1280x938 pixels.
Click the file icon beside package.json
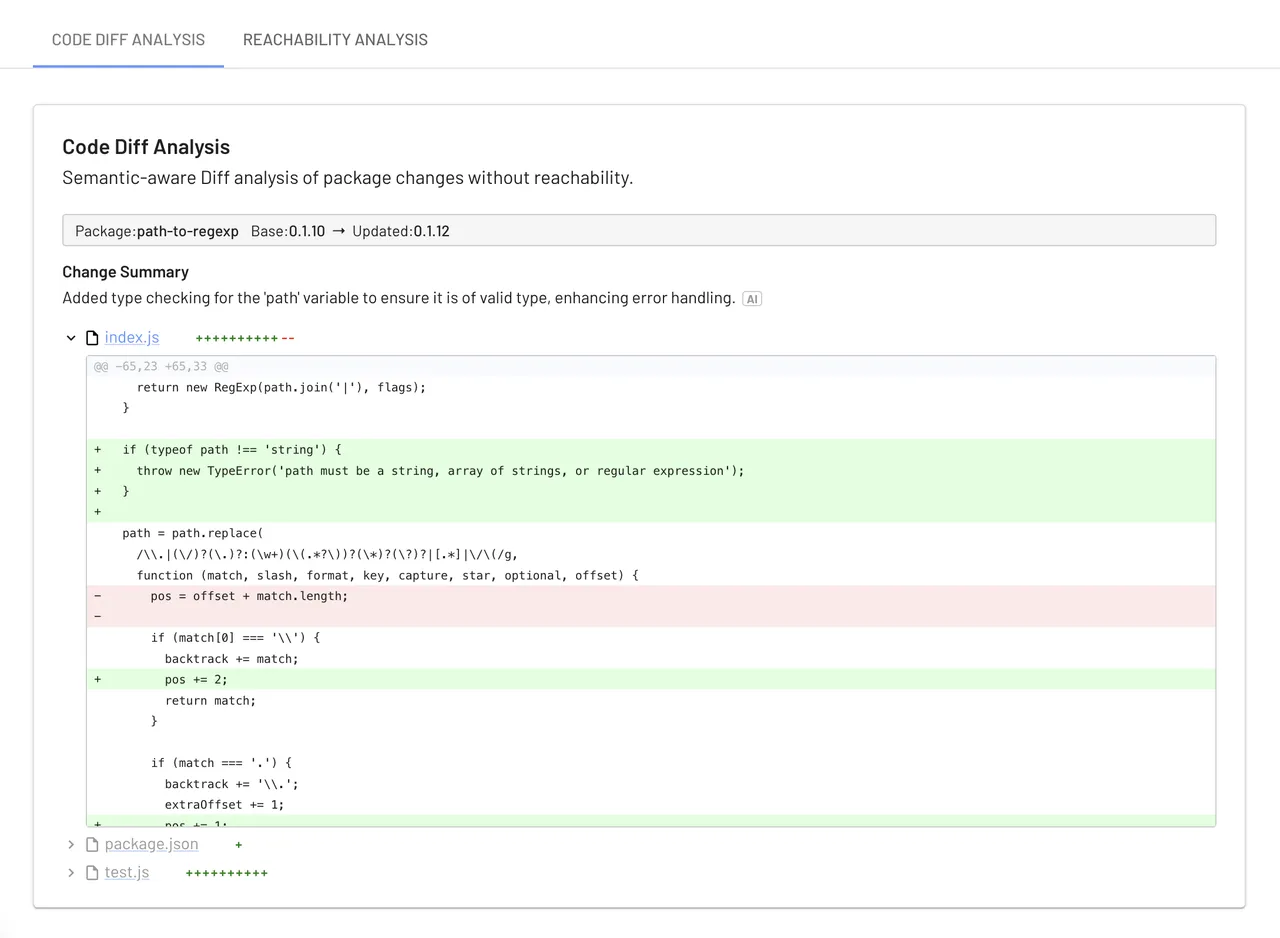coord(92,845)
